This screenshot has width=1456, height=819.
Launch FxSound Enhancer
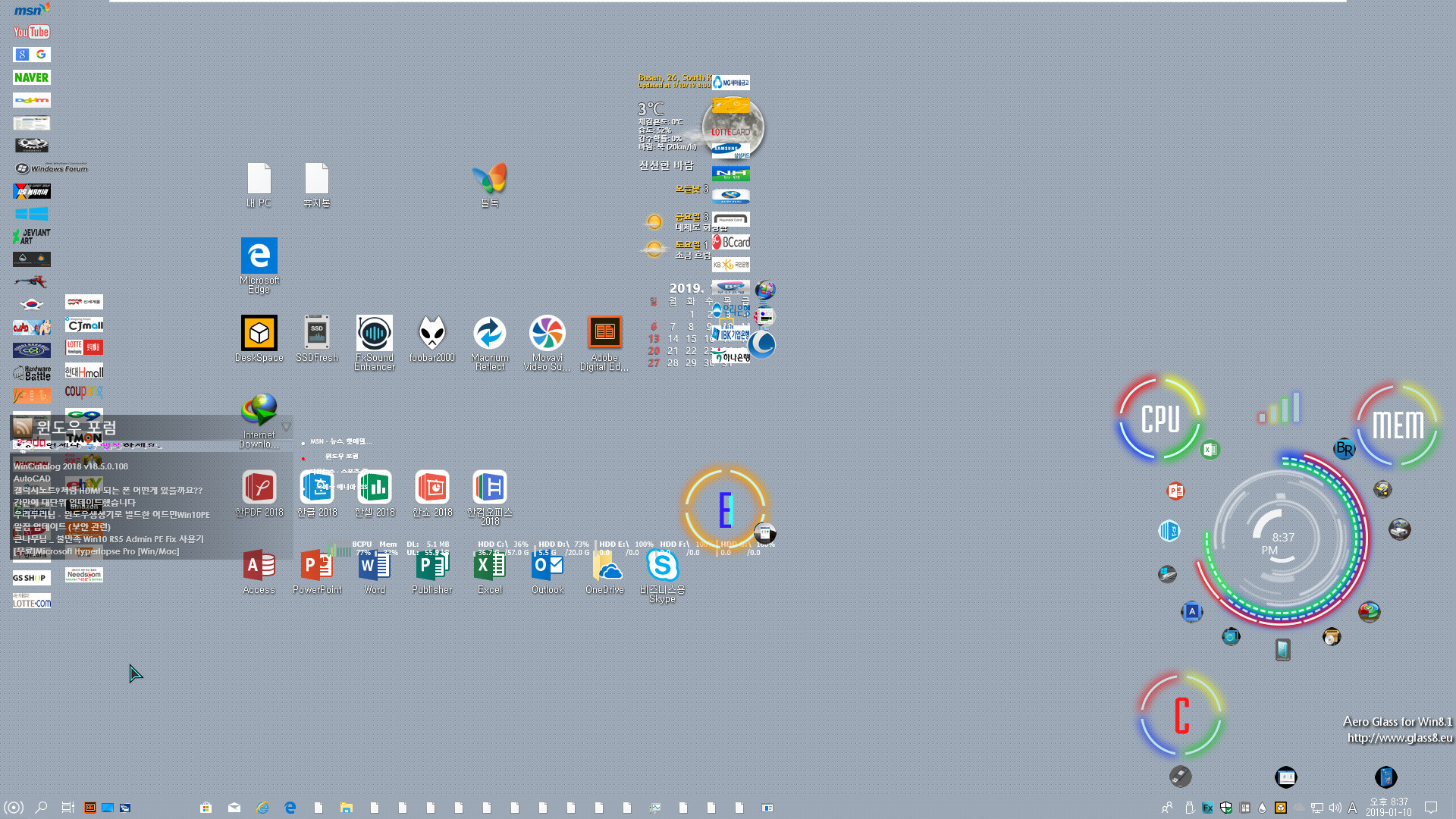pyautogui.click(x=375, y=343)
